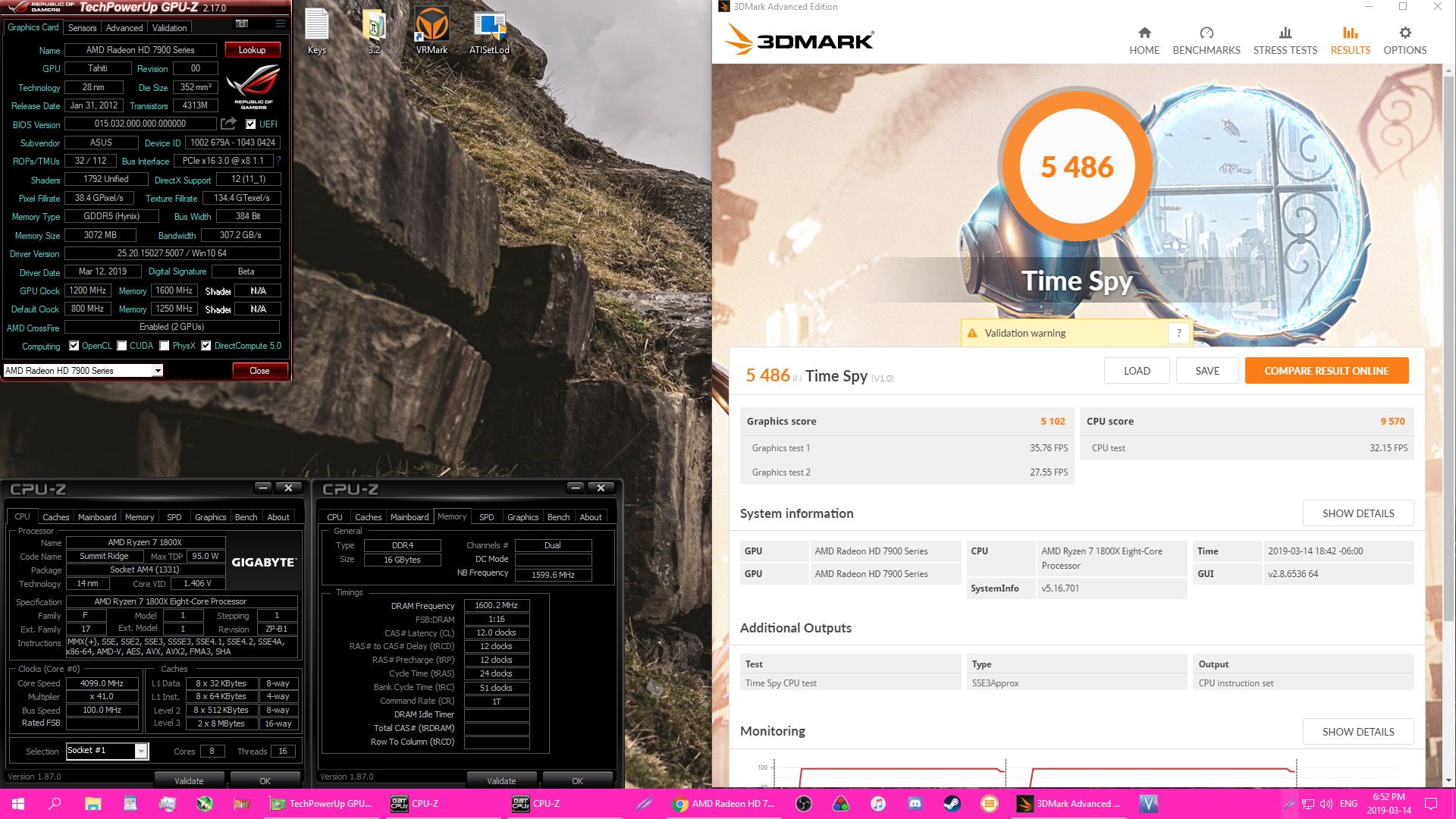Open Steam from the taskbar
The image size is (1456, 819).
click(952, 804)
